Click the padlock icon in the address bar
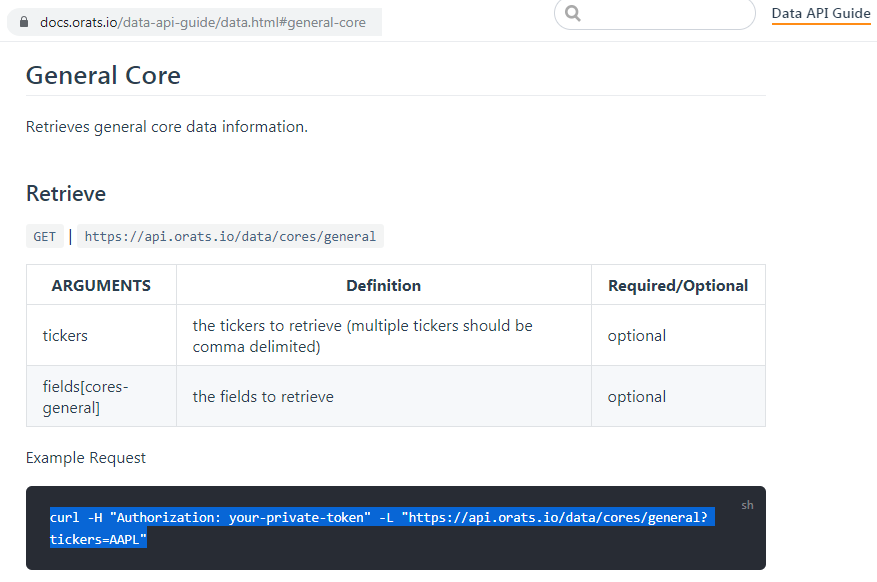877x582 pixels. [22, 20]
